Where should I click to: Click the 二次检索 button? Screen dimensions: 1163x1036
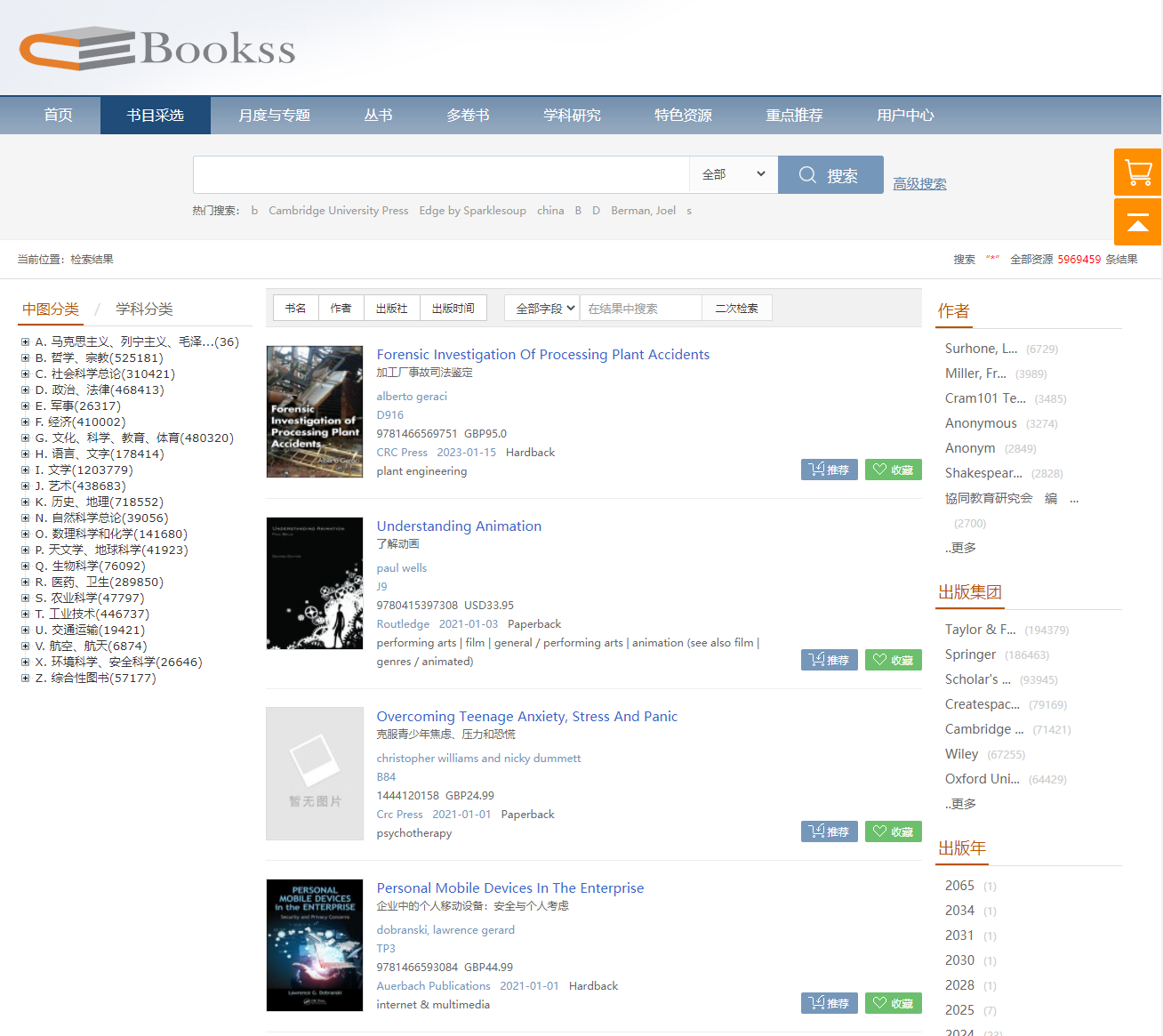click(x=736, y=309)
